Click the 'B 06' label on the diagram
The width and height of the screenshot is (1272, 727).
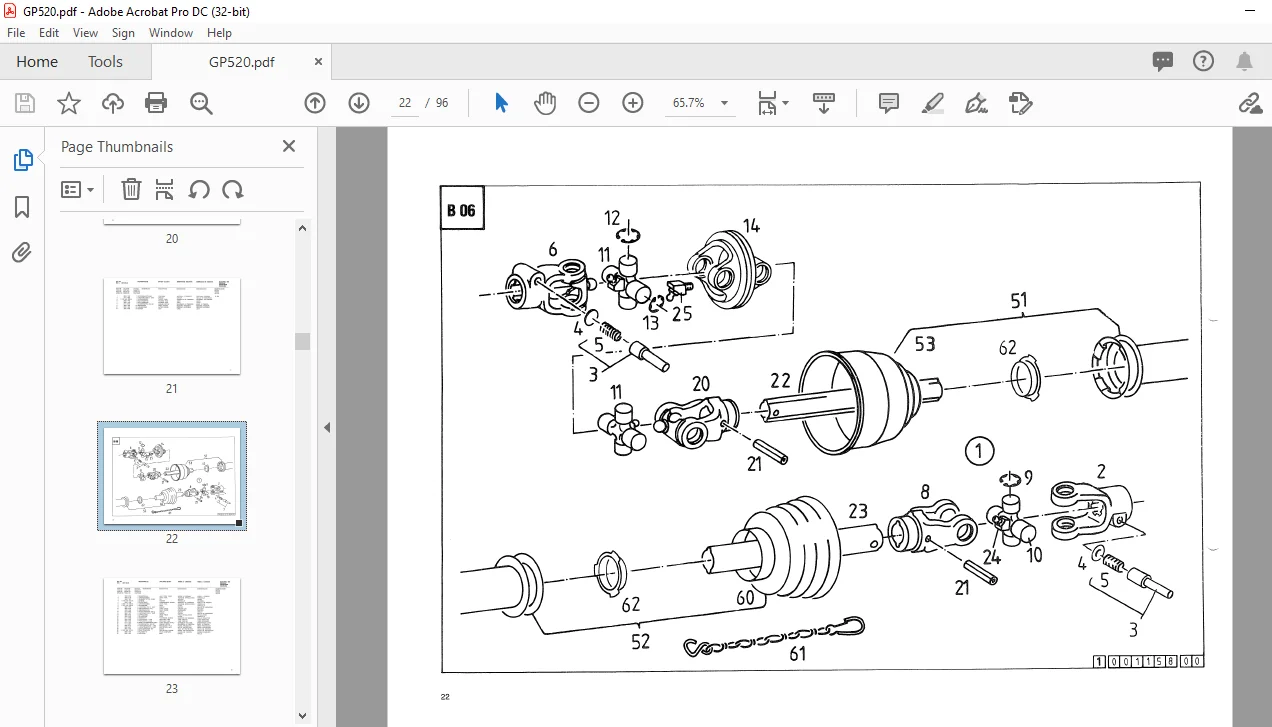[462, 209]
